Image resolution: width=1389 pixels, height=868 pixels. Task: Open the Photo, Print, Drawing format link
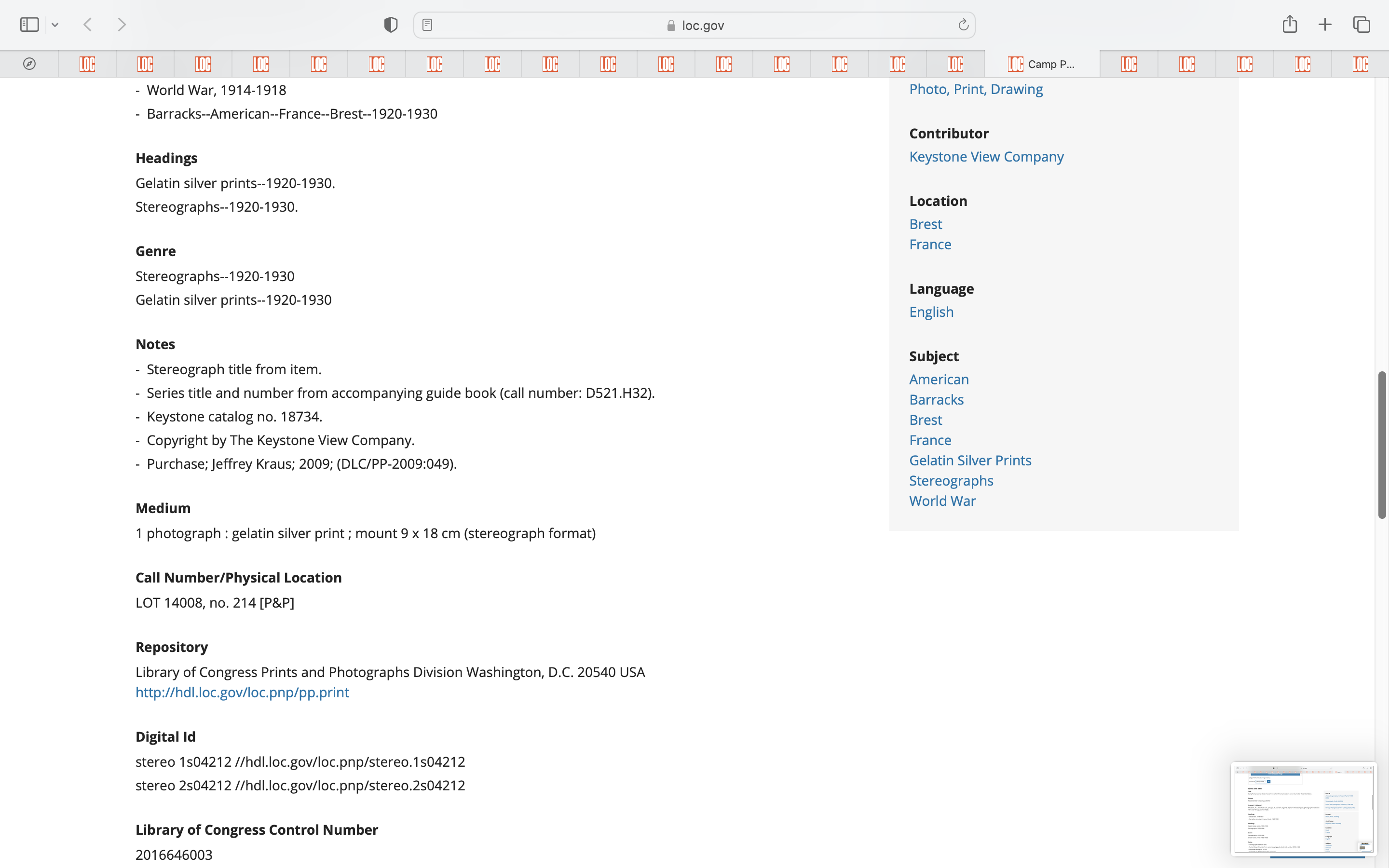coord(976,89)
